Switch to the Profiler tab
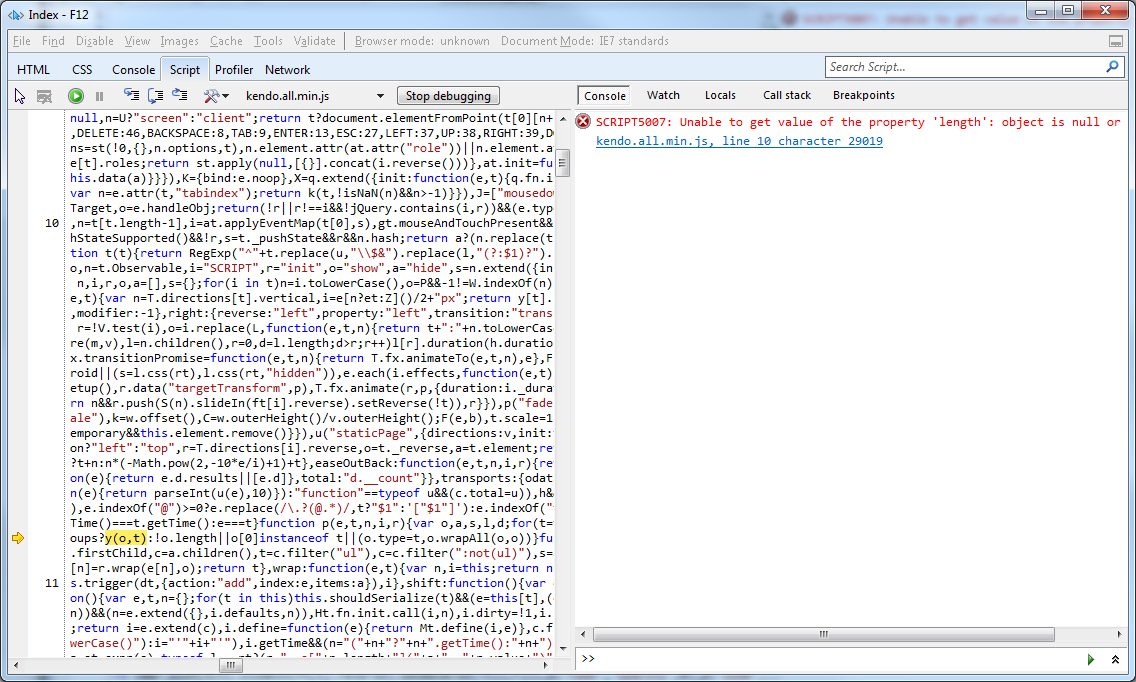 (x=234, y=70)
